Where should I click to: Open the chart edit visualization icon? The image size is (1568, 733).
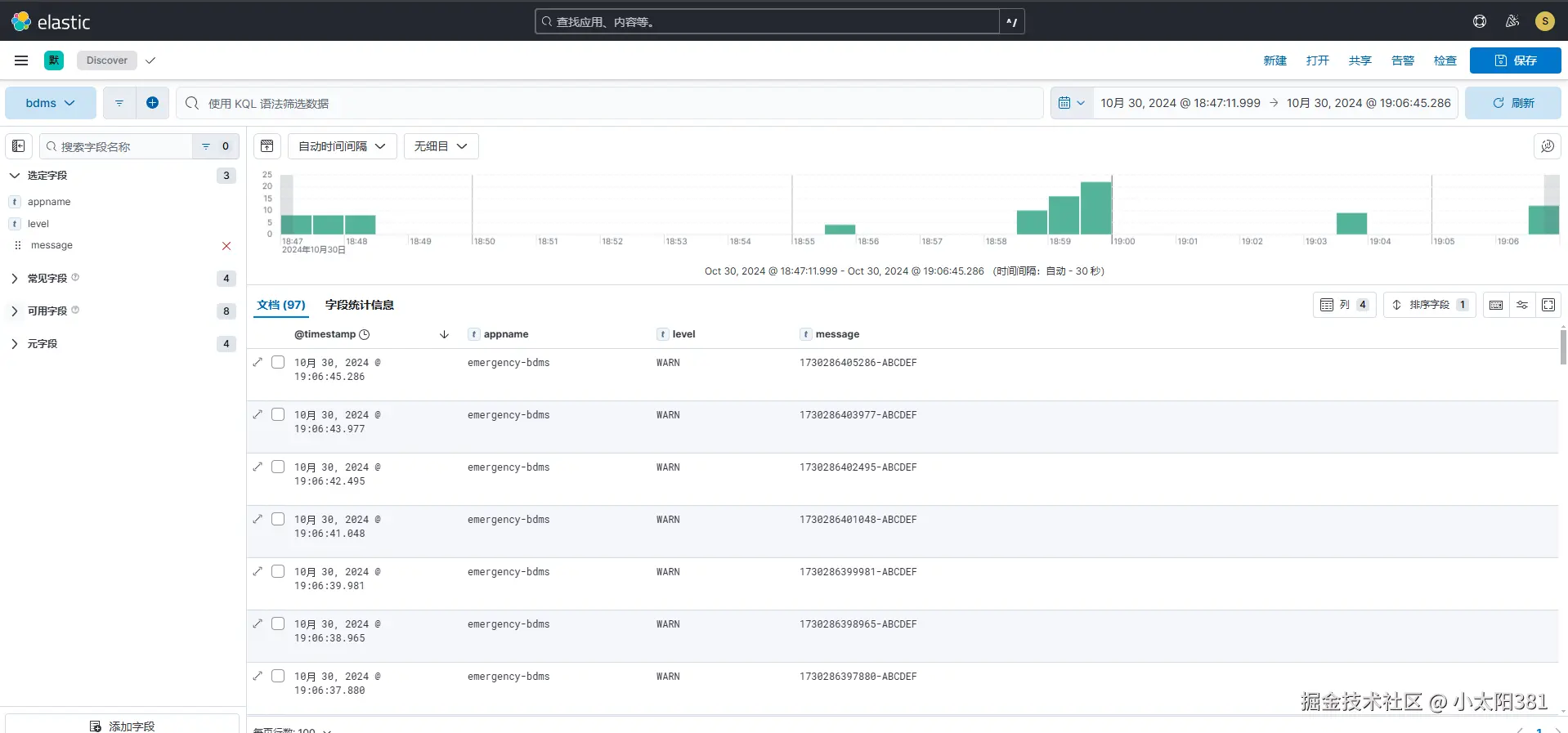(1547, 146)
